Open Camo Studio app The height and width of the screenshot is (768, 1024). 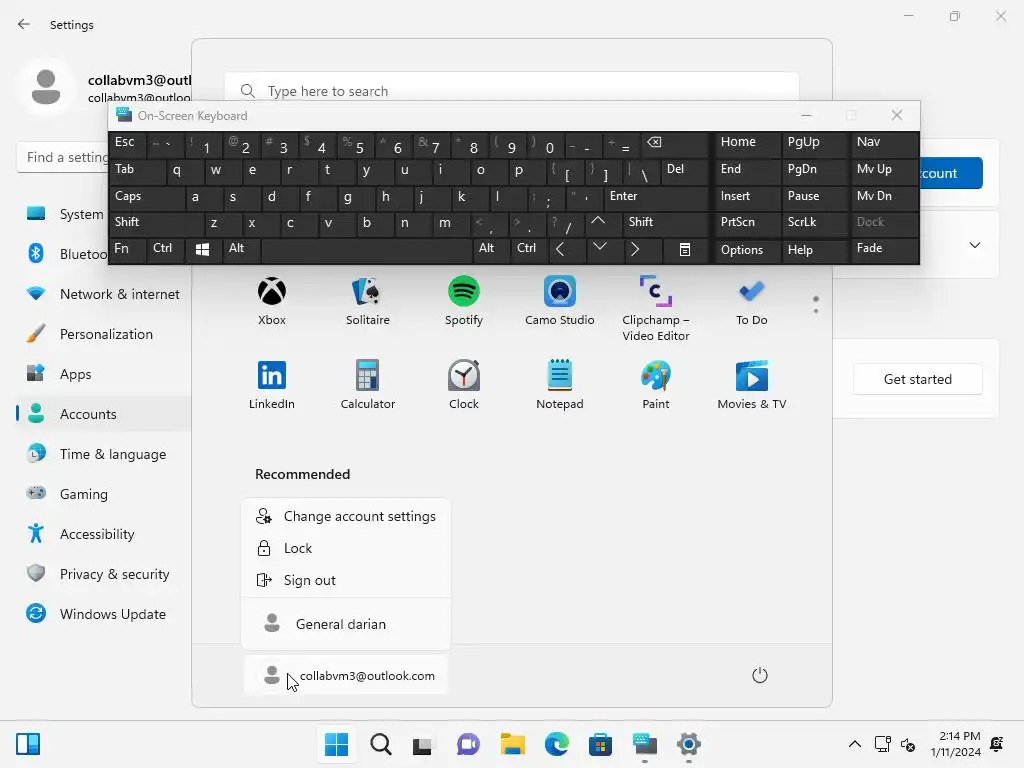tap(560, 301)
